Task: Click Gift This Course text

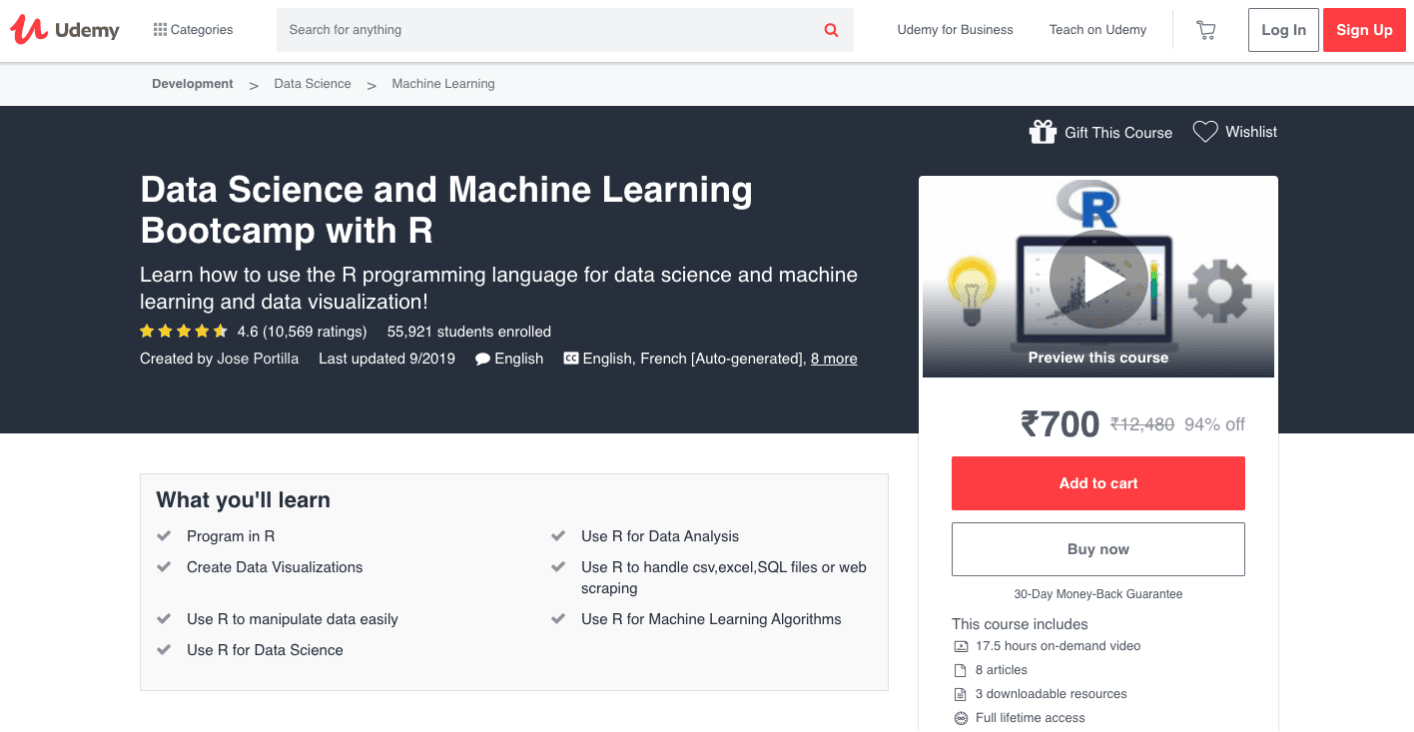Action: [1118, 133]
